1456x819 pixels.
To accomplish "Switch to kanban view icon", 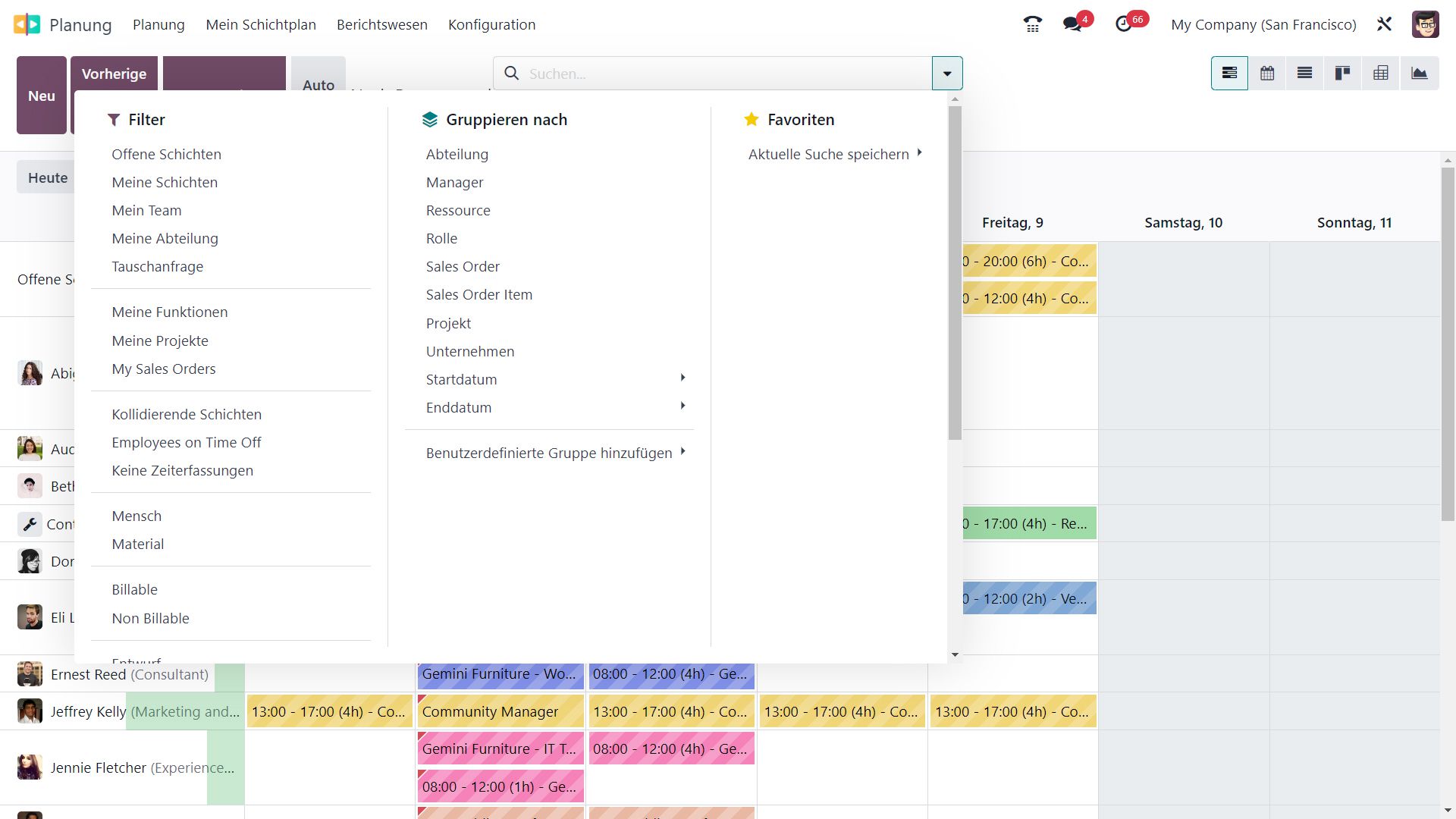I will coord(1342,74).
